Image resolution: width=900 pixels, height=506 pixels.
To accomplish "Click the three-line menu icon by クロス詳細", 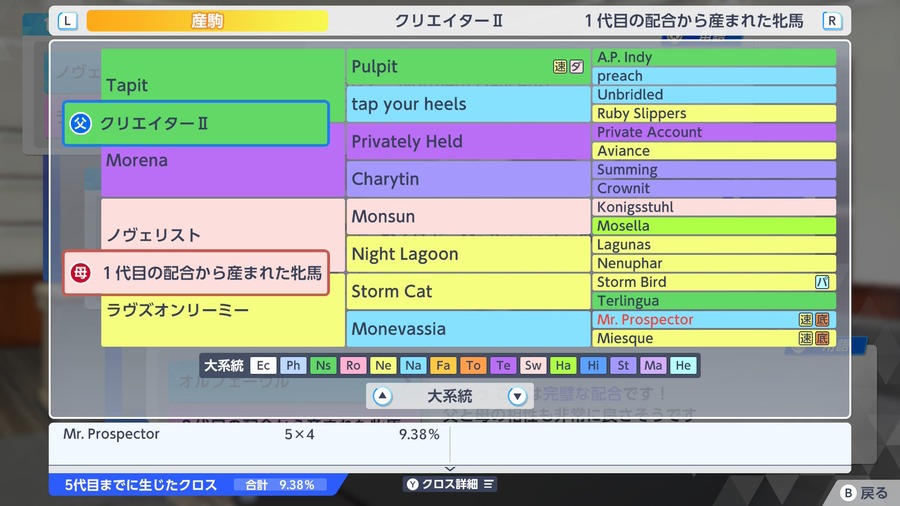I will (x=488, y=484).
